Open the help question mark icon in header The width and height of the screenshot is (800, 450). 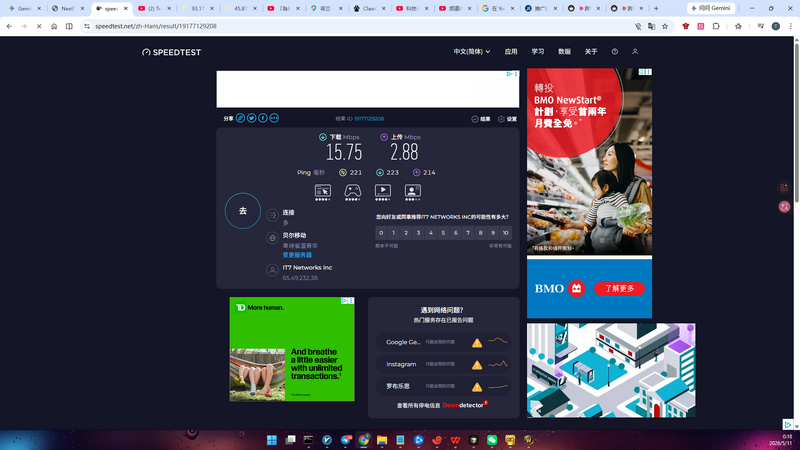[x=615, y=52]
